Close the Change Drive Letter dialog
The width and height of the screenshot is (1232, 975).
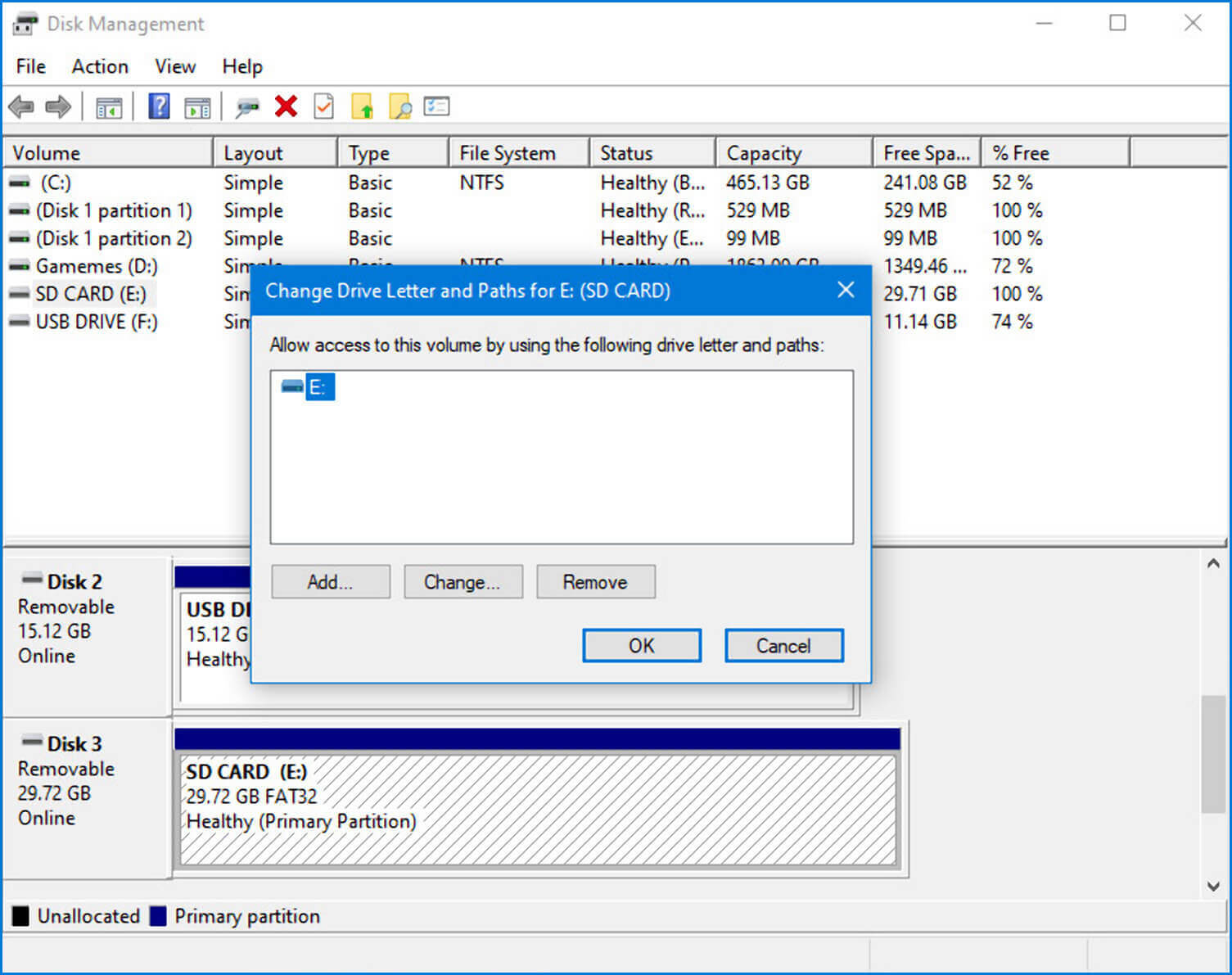coord(846,290)
